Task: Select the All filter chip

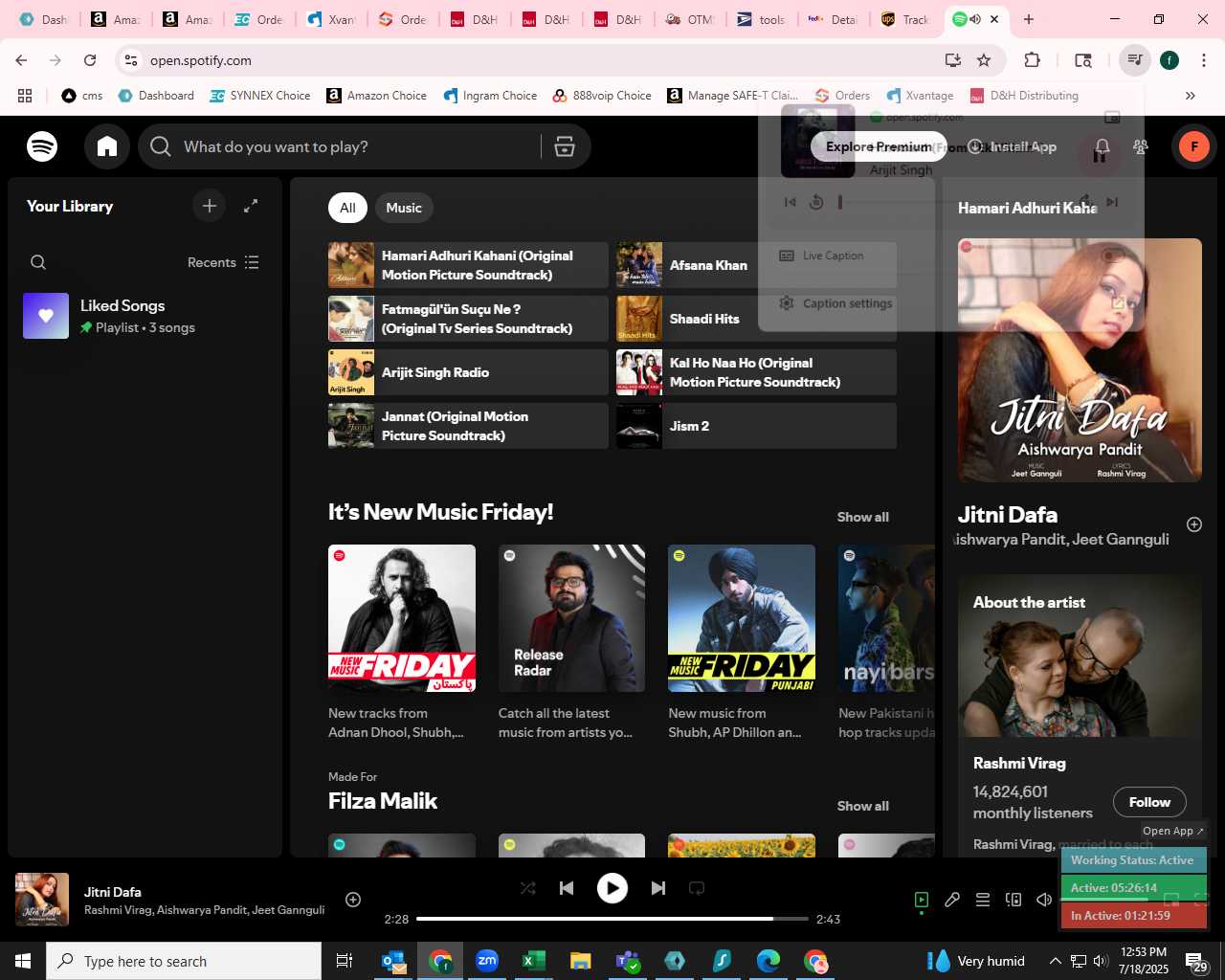Action: (347, 208)
